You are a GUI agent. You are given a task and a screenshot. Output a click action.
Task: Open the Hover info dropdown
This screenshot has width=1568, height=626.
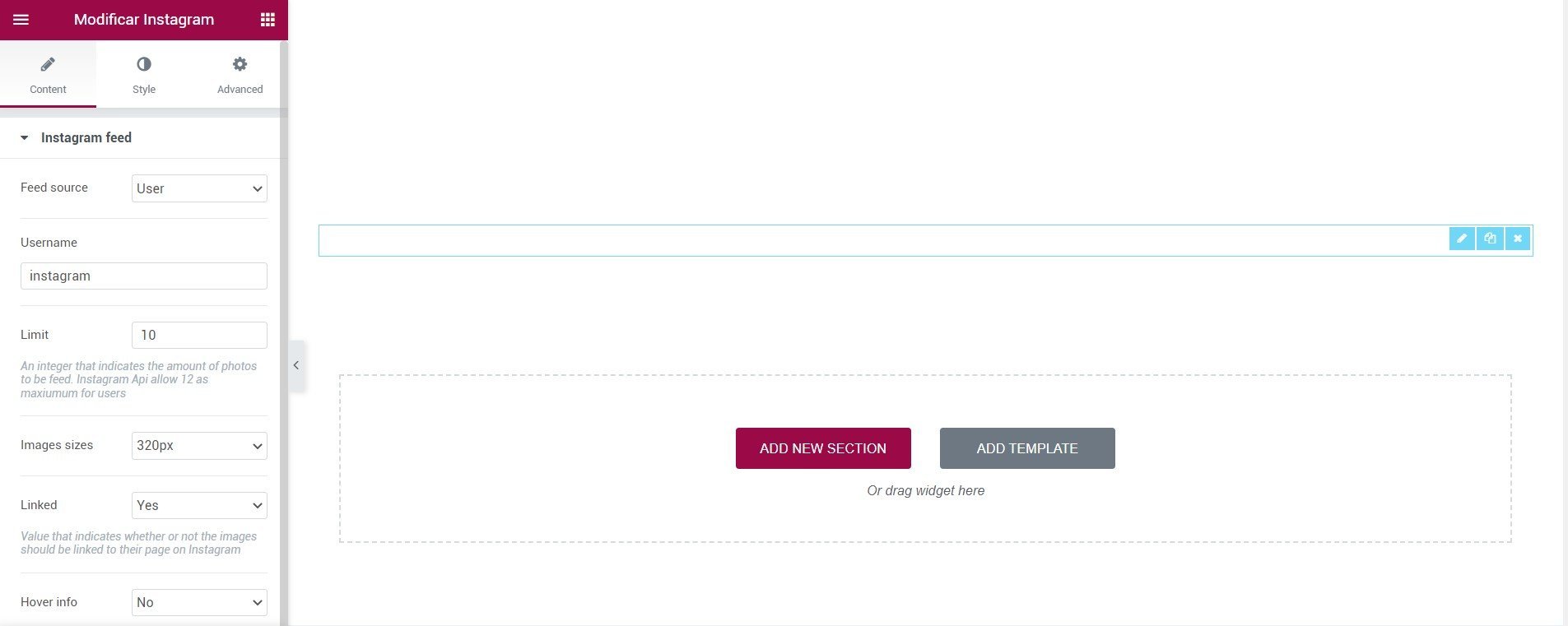click(x=199, y=602)
